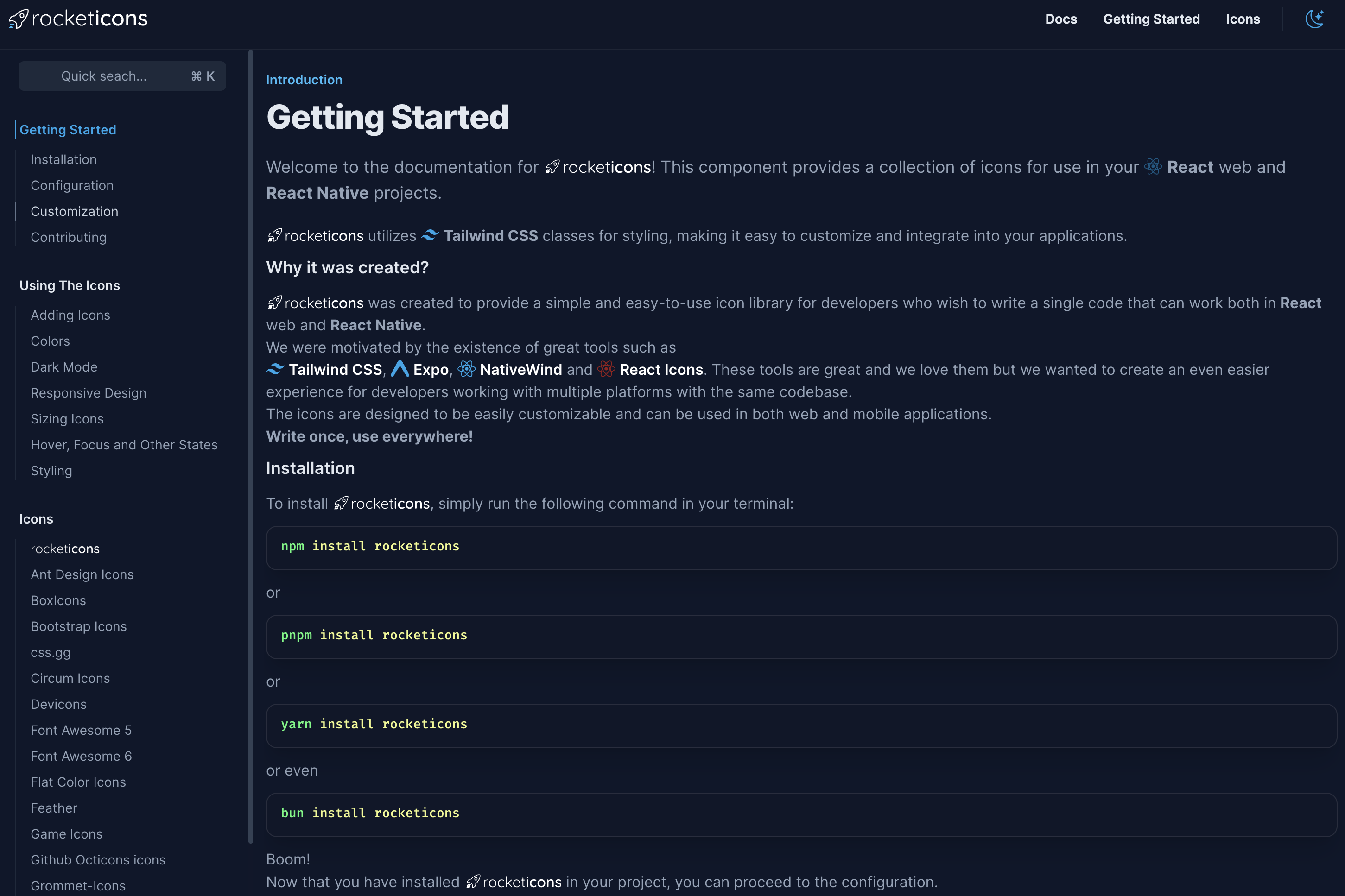Click the Quick search field
The width and height of the screenshot is (1345, 896).
click(x=122, y=76)
